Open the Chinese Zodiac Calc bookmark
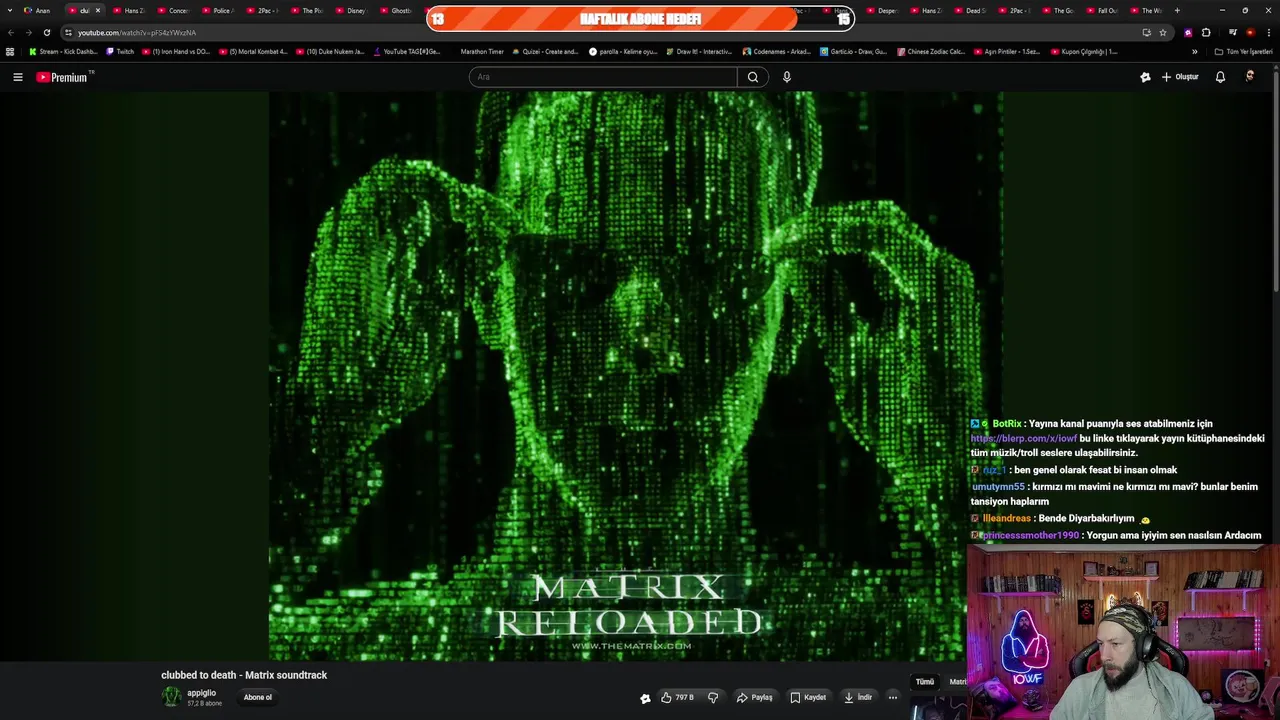1280x720 pixels. point(931,51)
